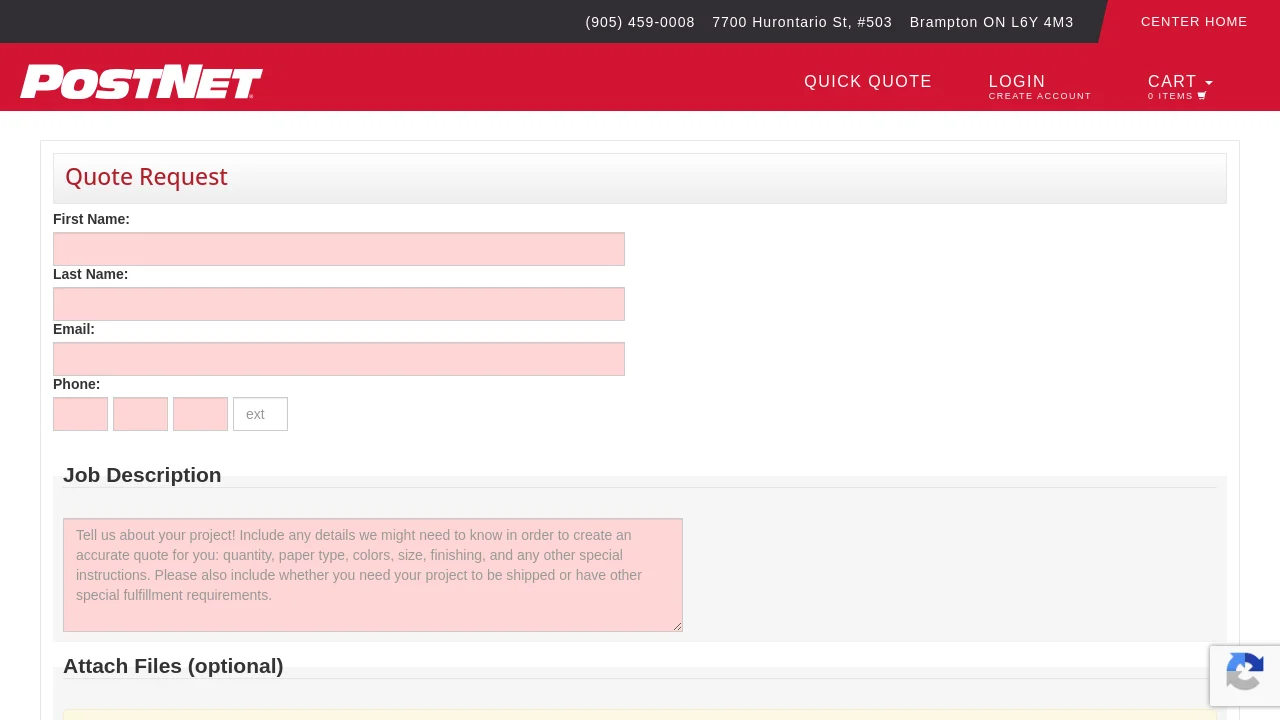Click the 7700 Hurontario St address
This screenshot has width=1280, height=720.
802,22
